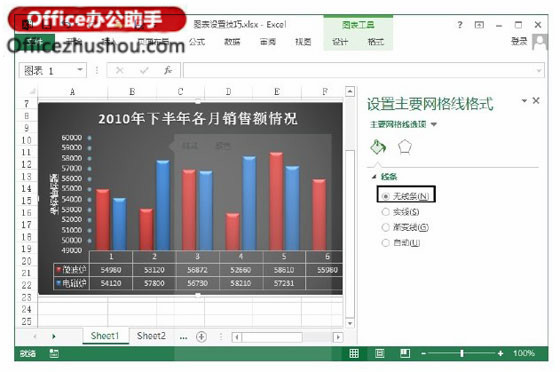Select row 24 header

(x=27, y=309)
